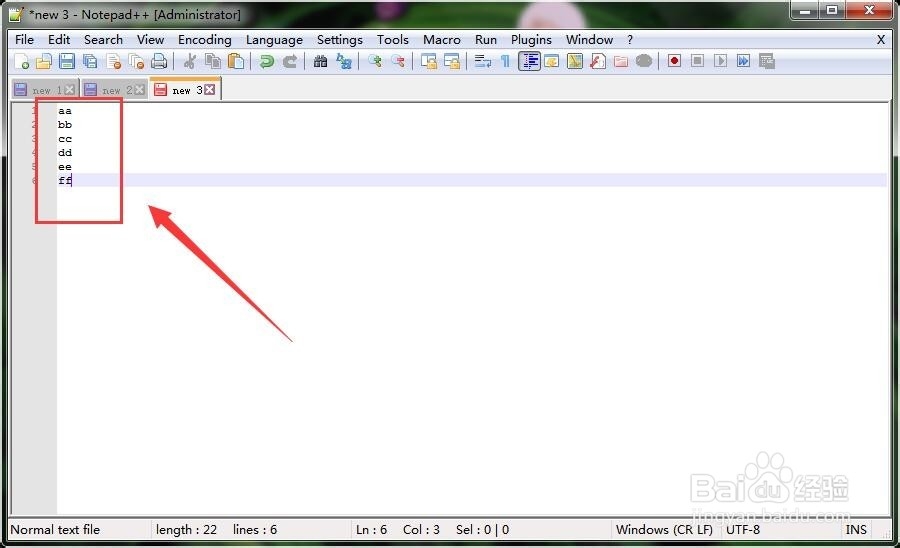Click the Cut scissors icon
Image resolution: width=900 pixels, height=548 pixels.
tap(189, 61)
